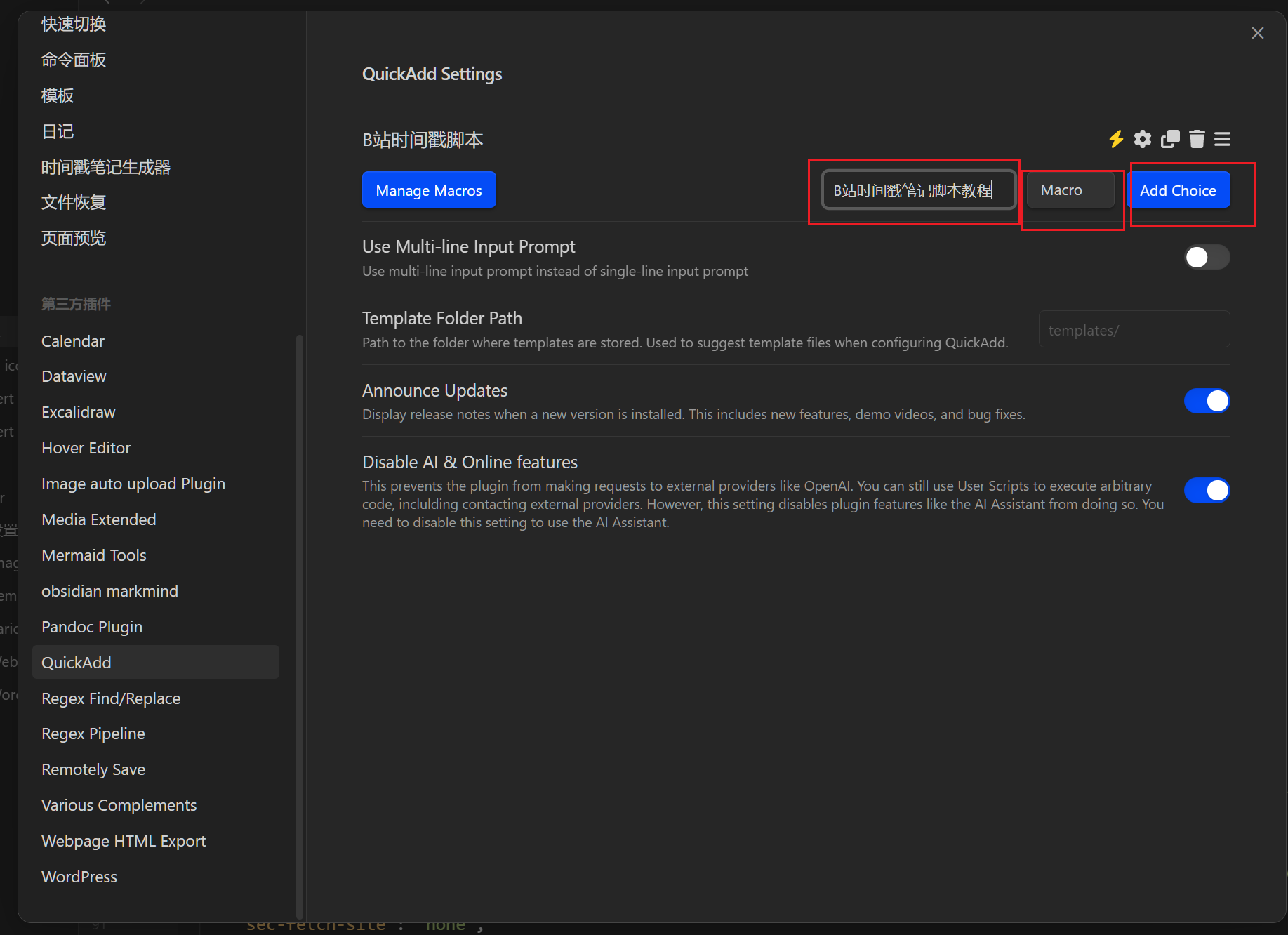Open the gear configure icon for B站时间戳脚本
This screenshot has width=1288, height=935.
click(1143, 139)
